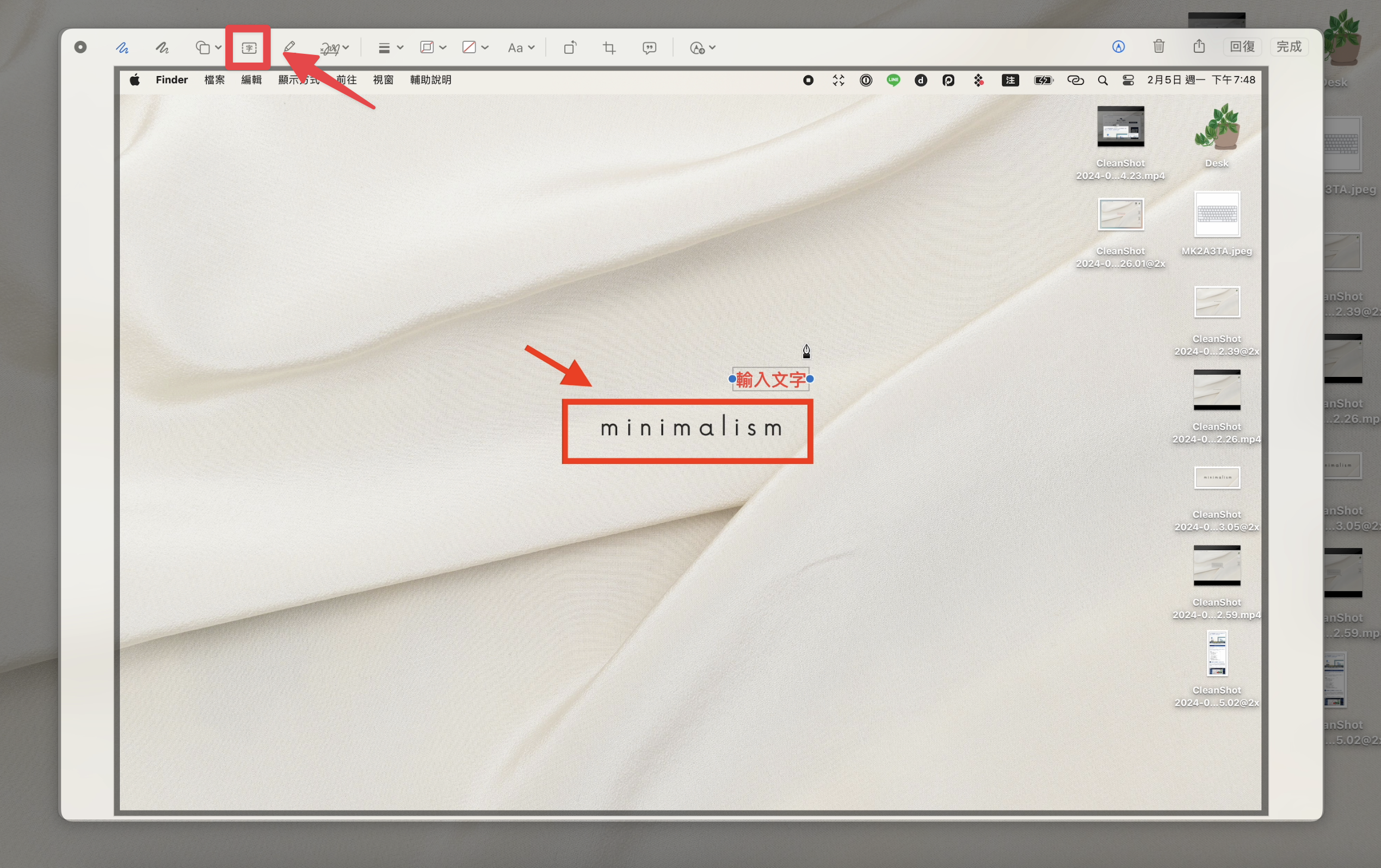Open the Aa Text Style dropdown
The image size is (1381, 868).
coord(521,47)
